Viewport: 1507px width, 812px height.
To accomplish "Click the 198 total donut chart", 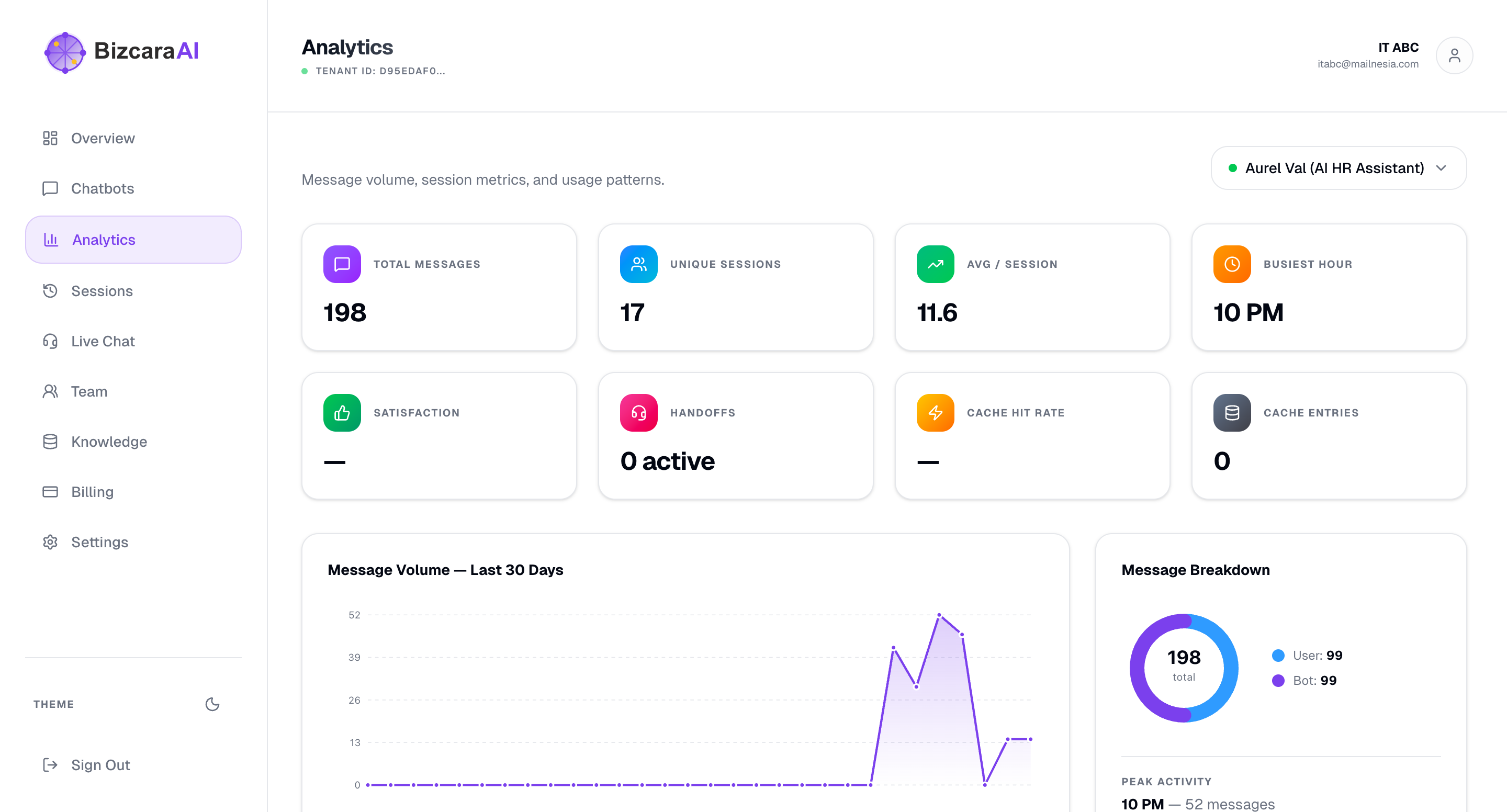I will (1184, 667).
